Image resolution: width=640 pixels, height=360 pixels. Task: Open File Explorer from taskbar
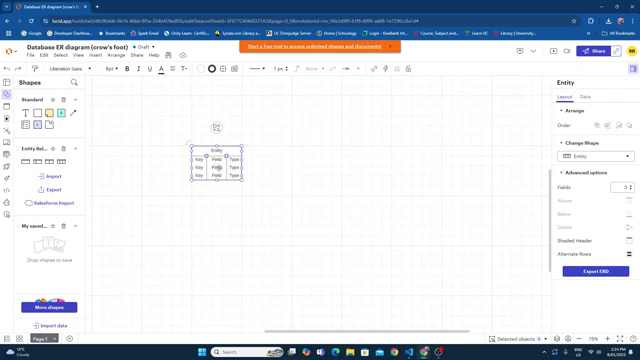[350, 352]
